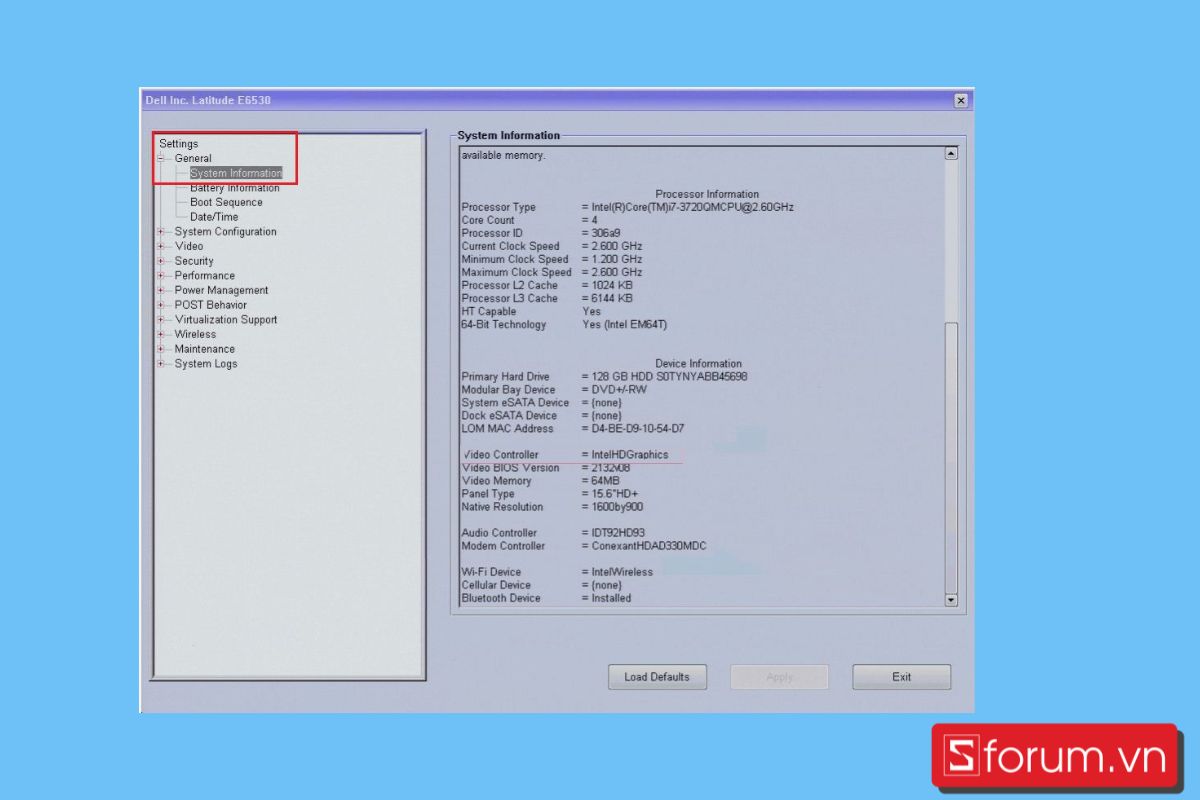Expand the Wireless tree node

160,334
